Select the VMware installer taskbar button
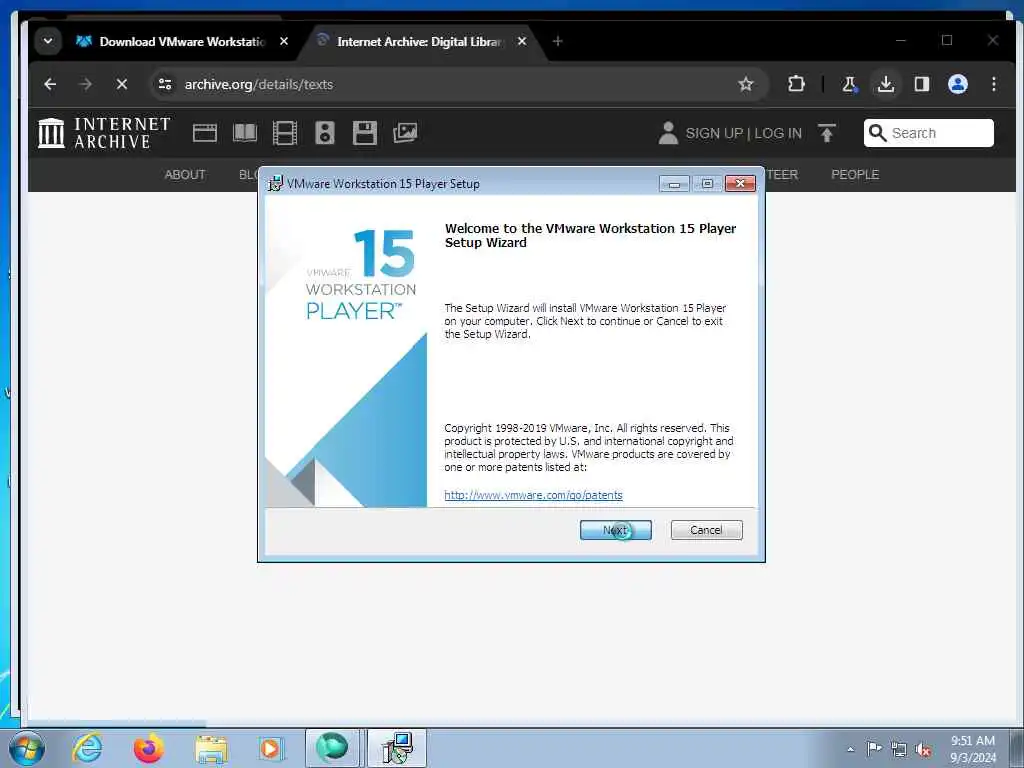Screen dimensions: 1024x768 point(396,748)
